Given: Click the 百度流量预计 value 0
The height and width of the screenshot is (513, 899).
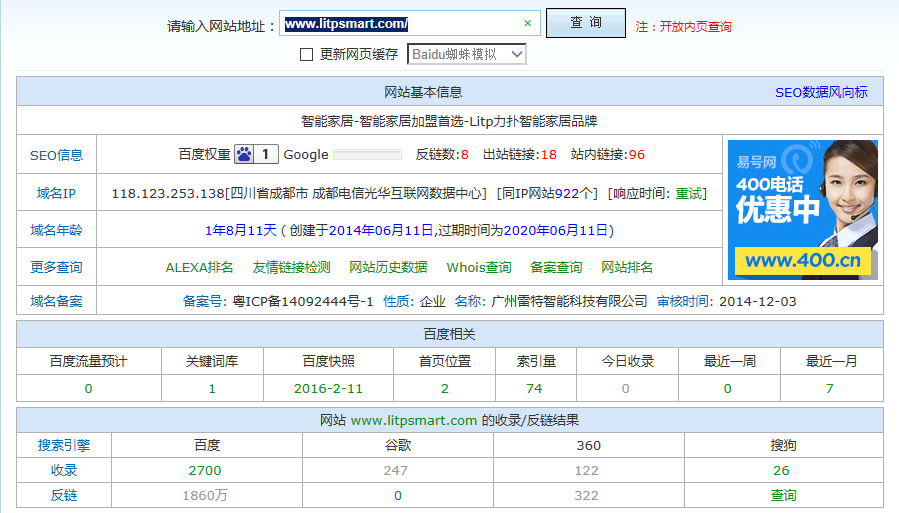Looking at the screenshot, I should [x=88, y=389].
